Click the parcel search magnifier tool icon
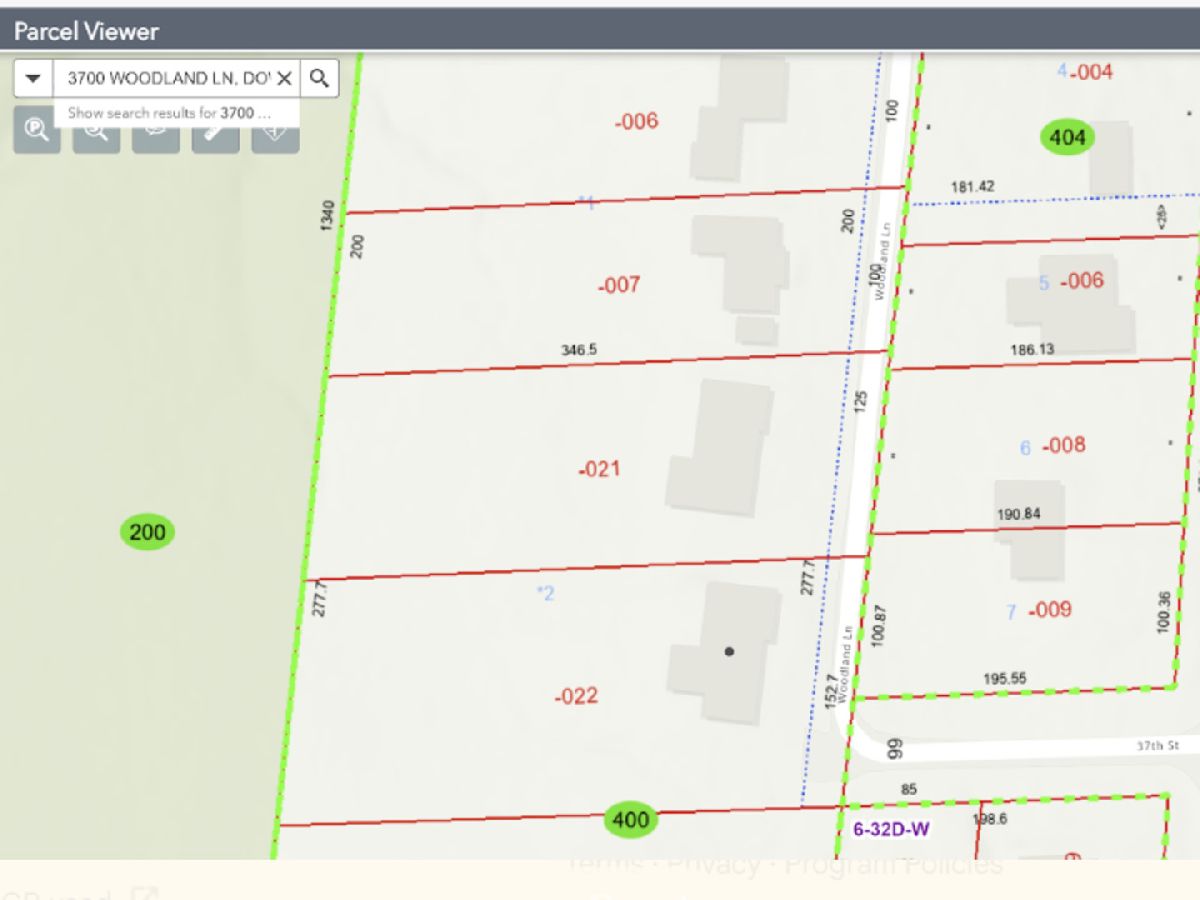Viewport: 1200px width, 900px height. coord(37,132)
